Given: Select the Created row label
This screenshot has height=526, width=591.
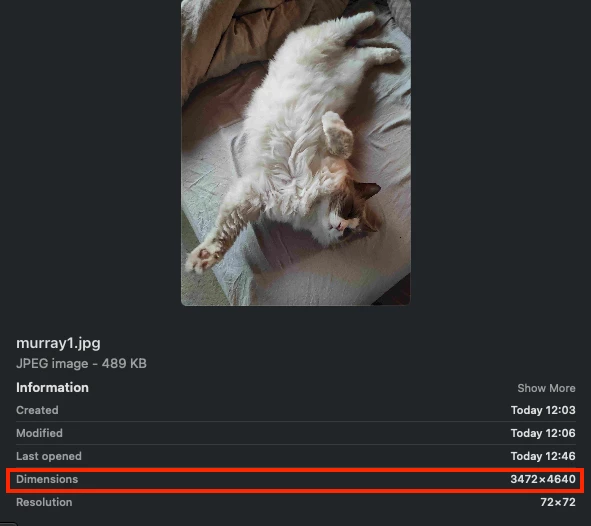Looking at the screenshot, I should (37, 410).
